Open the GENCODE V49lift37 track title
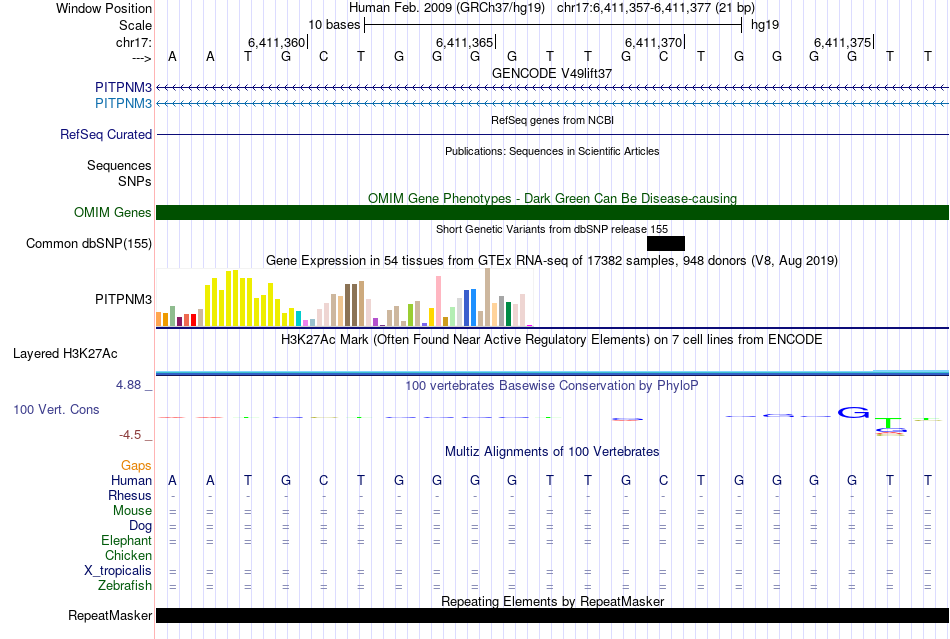950x639 pixels. pos(552,73)
